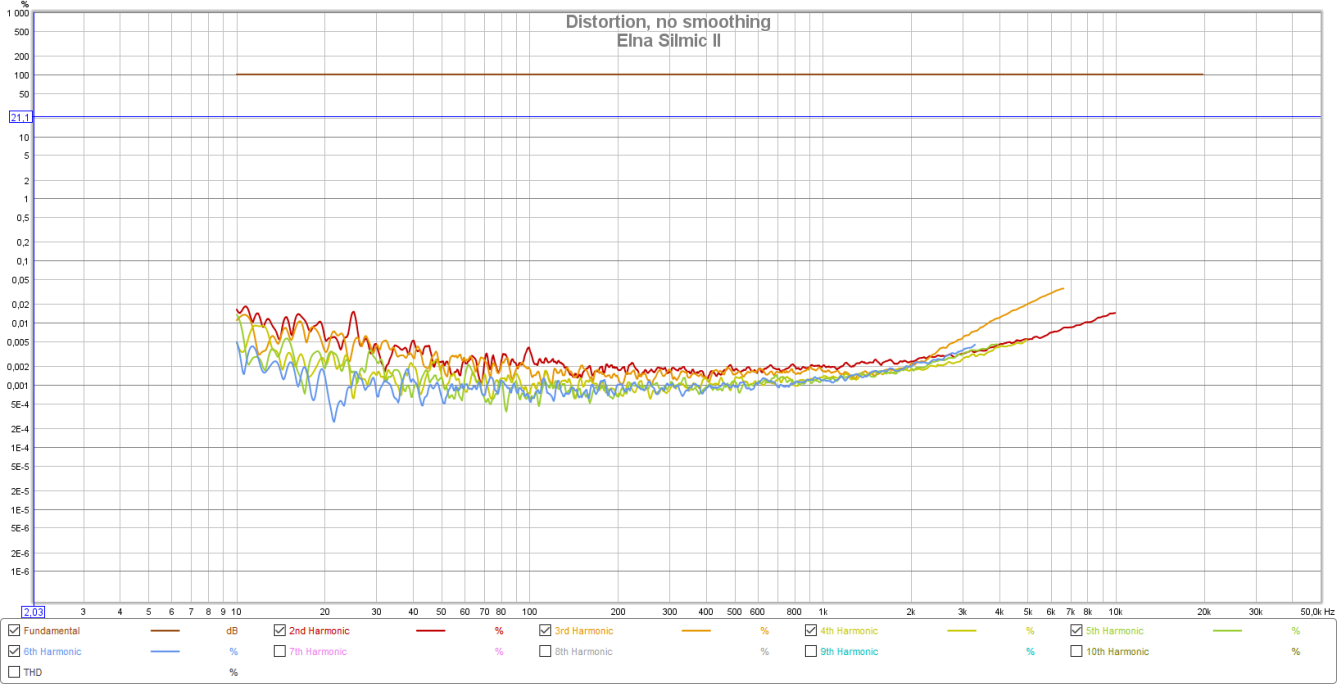The height and width of the screenshot is (685, 1337).
Task: Click the graph title 'Distortion, no smoothing'
Action: pos(668,22)
